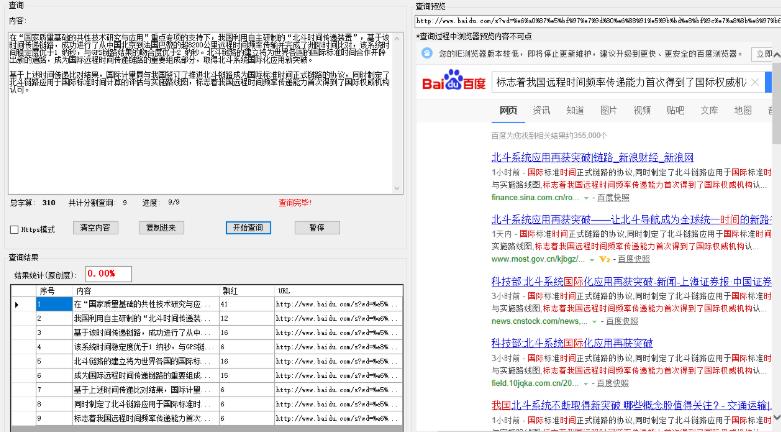The width and height of the screenshot is (781, 432).
Task: Click 开始查询 button
Action: tap(248, 228)
